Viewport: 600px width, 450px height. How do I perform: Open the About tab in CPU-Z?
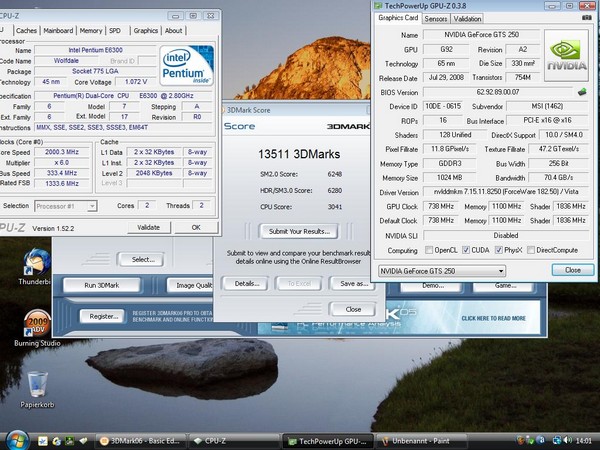(x=173, y=31)
